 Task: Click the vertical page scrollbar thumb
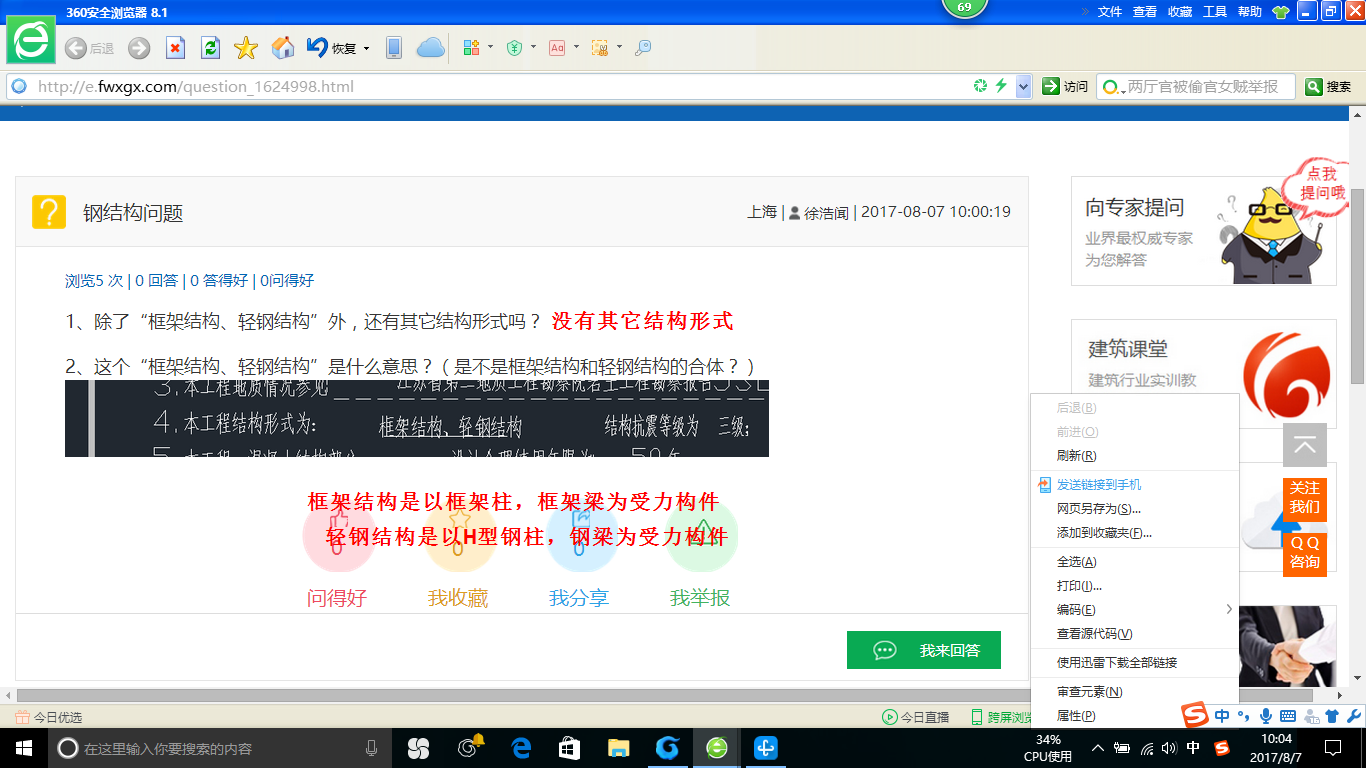click(x=1357, y=285)
